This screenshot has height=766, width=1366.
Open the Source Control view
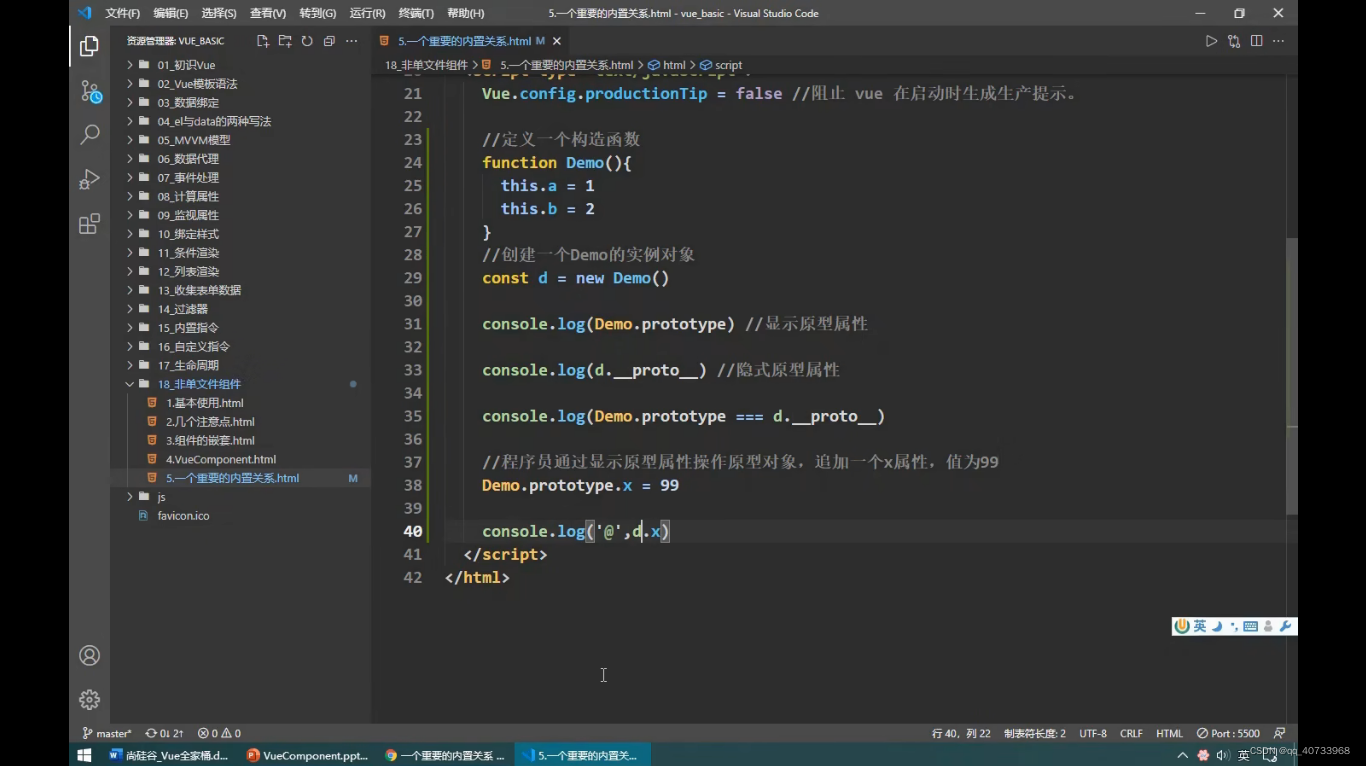click(89, 92)
